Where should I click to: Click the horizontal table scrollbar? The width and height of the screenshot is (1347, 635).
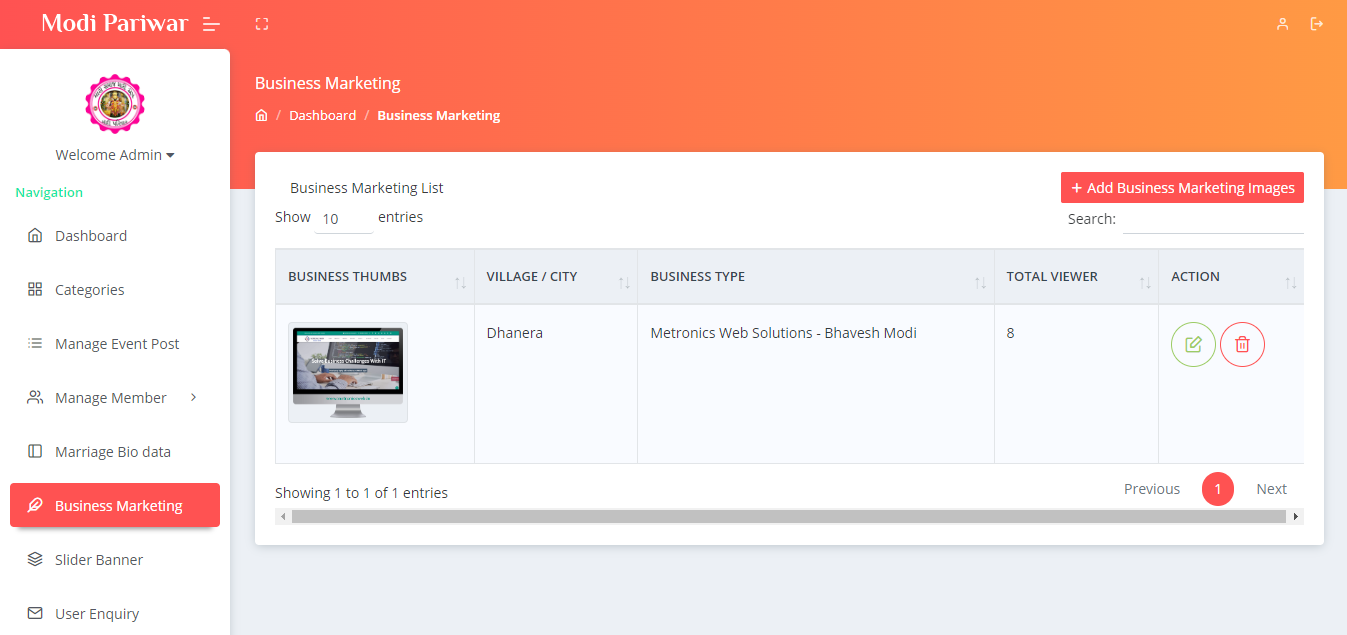point(788,517)
